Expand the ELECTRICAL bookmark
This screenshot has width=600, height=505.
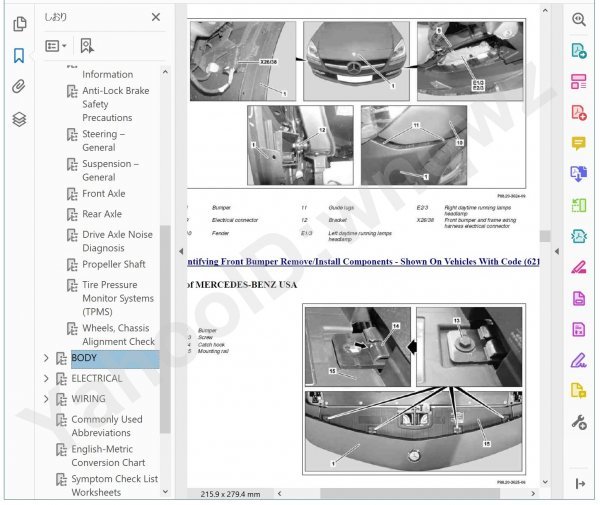(x=46, y=378)
